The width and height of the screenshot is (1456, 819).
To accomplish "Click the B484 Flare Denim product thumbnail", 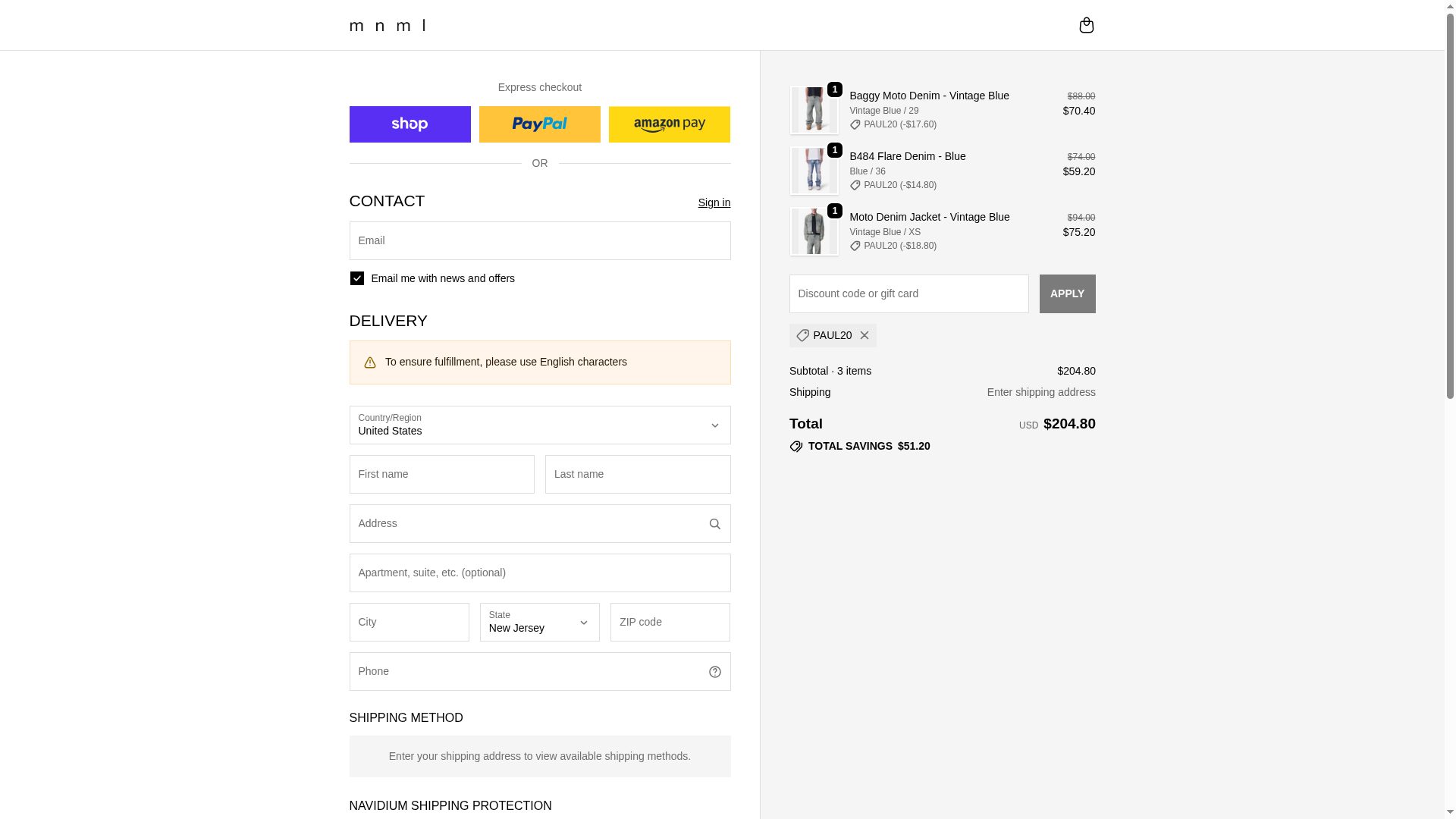I will 814,171.
